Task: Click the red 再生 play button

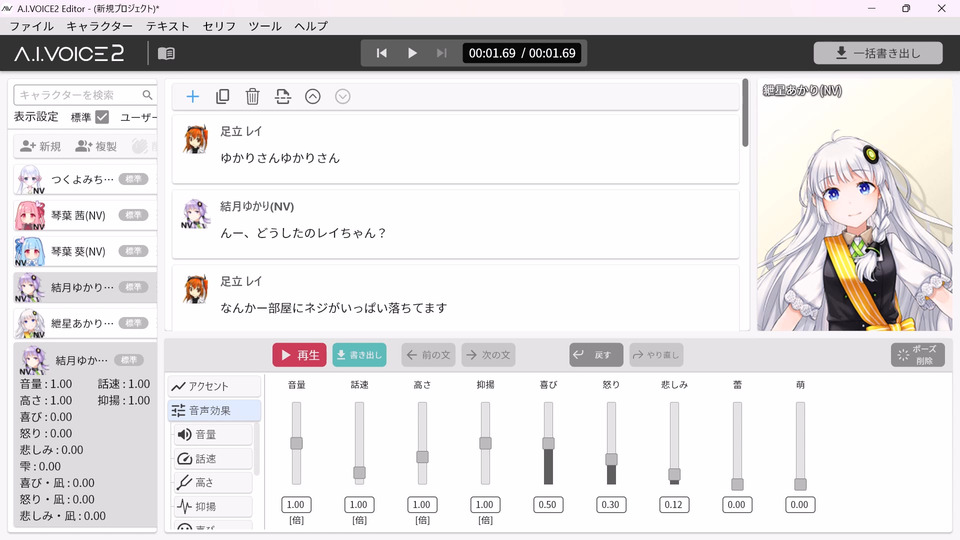Action: pyautogui.click(x=299, y=355)
